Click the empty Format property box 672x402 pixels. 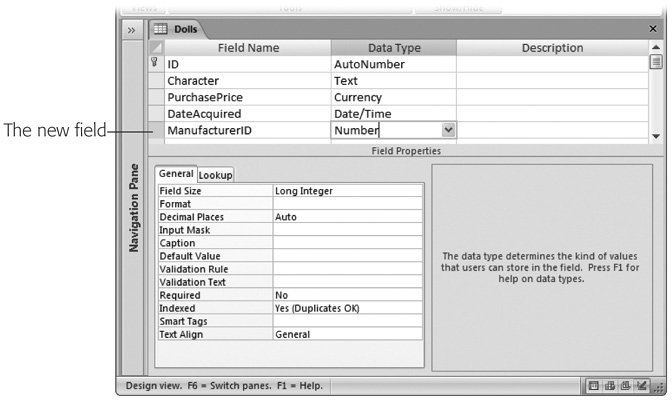(348, 204)
